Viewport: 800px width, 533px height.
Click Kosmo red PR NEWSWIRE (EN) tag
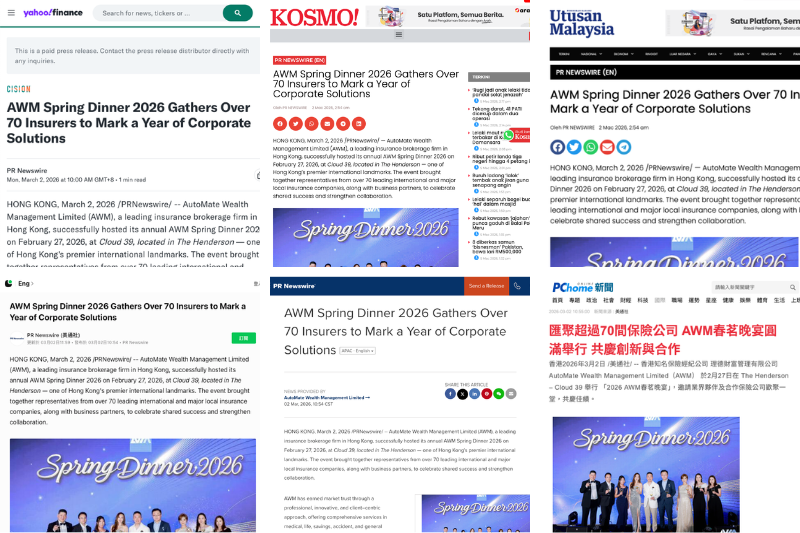pos(299,60)
